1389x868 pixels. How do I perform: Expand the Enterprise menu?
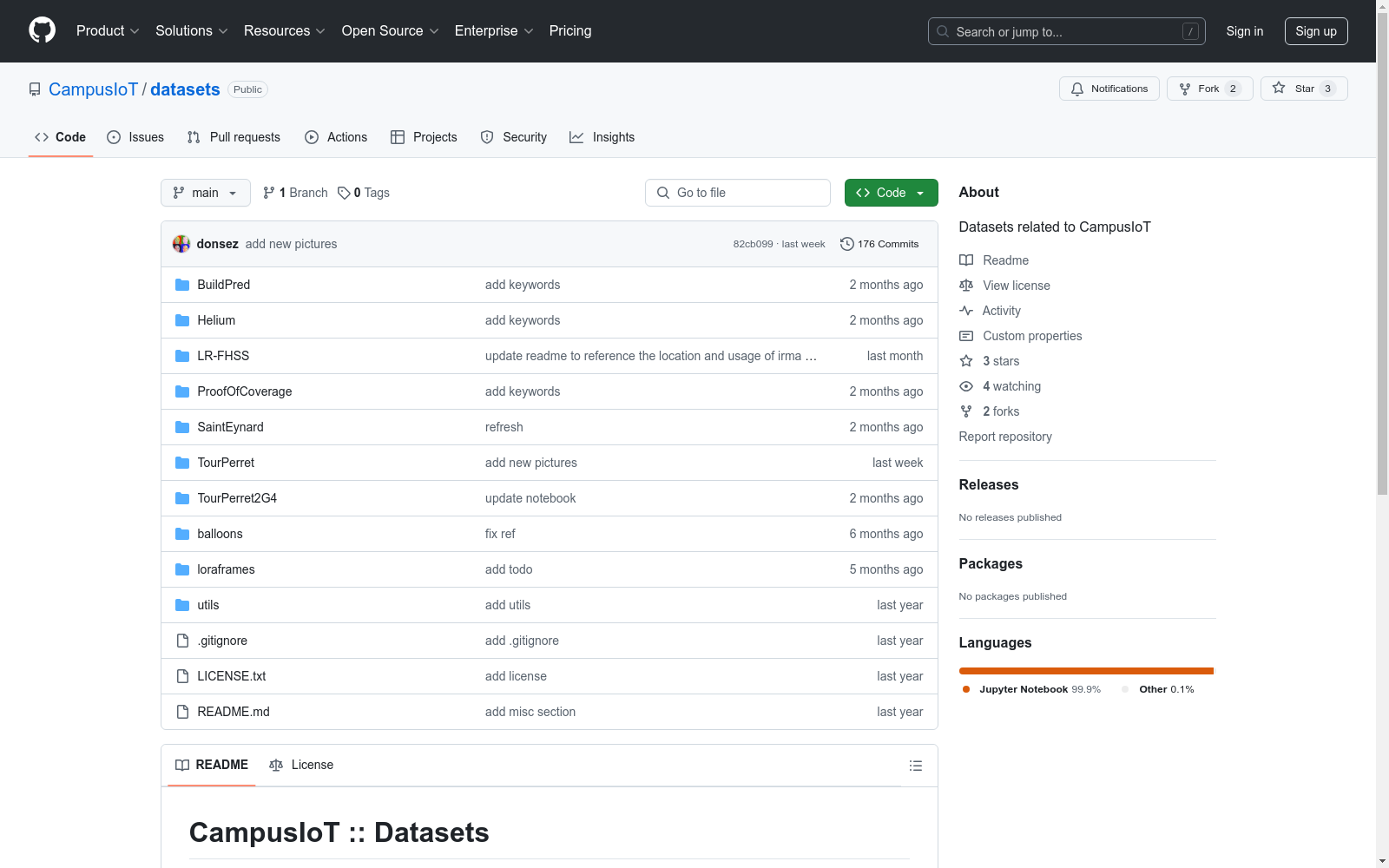tap(494, 30)
